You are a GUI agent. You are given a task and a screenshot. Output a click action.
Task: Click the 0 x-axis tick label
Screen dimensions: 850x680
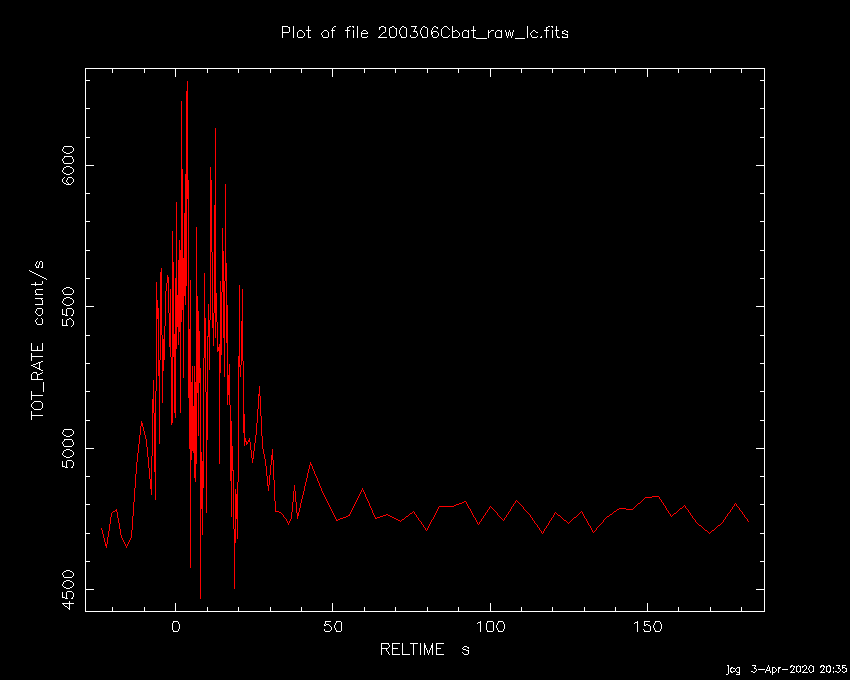[x=176, y=627]
